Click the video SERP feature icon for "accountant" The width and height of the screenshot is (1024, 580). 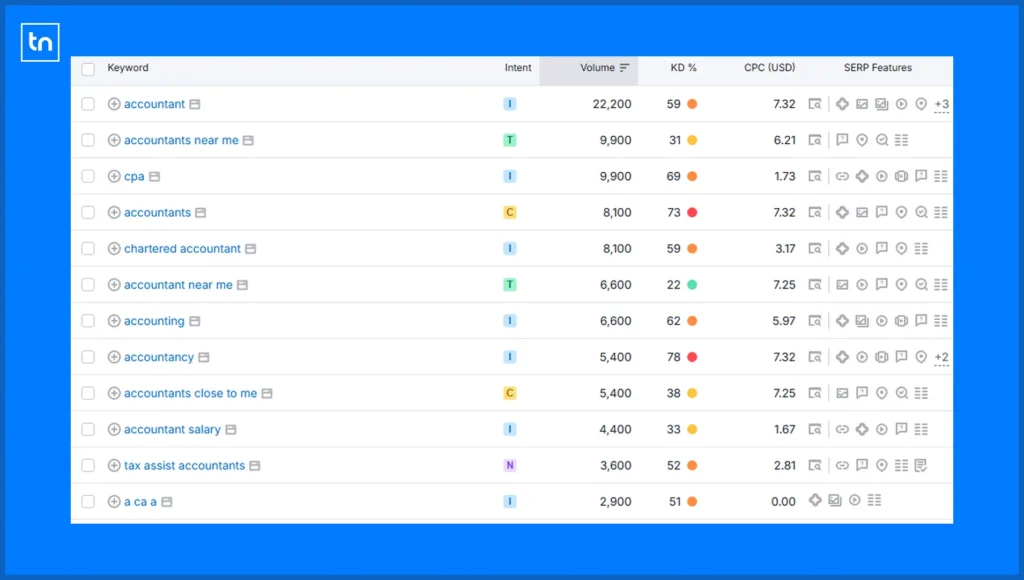coord(901,104)
